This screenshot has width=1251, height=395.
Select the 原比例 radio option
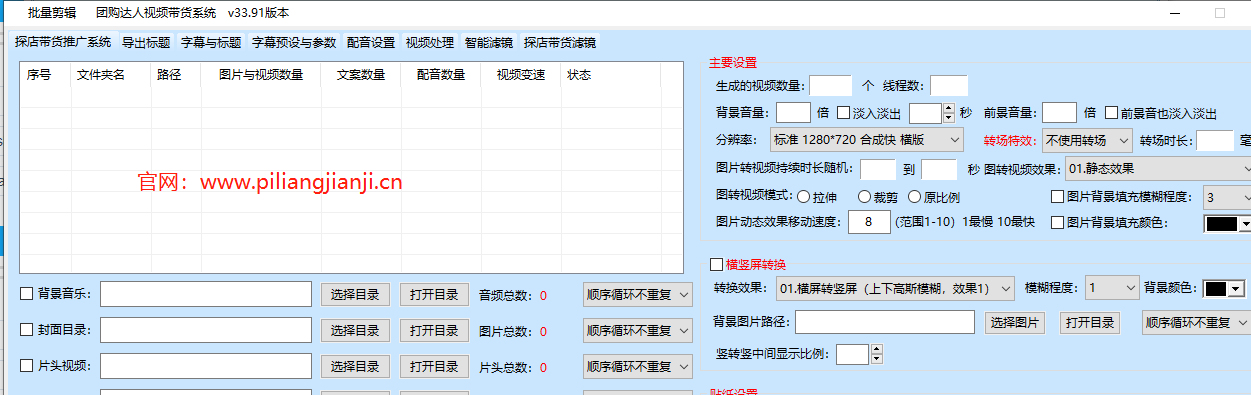(914, 197)
